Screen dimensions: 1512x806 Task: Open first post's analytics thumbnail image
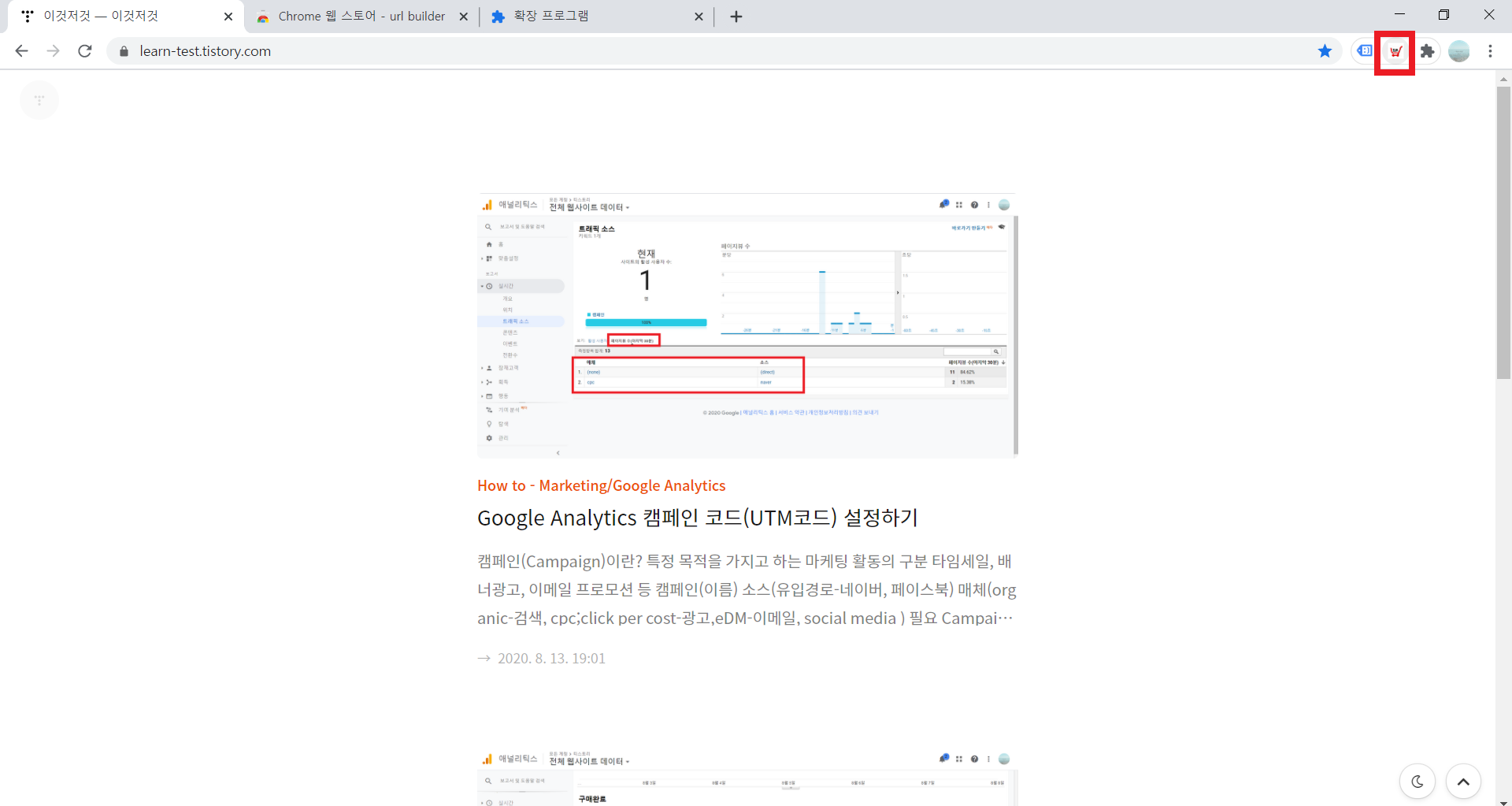point(747,325)
